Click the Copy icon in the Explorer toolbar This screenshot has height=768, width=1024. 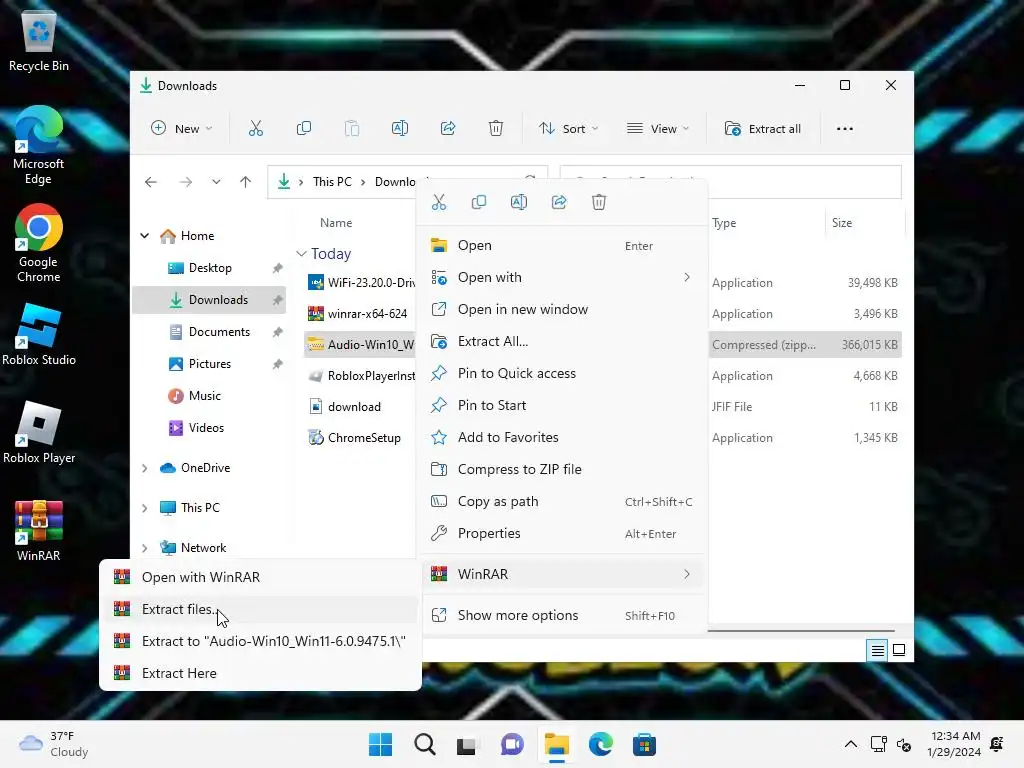pyautogui.click(x=304, y=129)
